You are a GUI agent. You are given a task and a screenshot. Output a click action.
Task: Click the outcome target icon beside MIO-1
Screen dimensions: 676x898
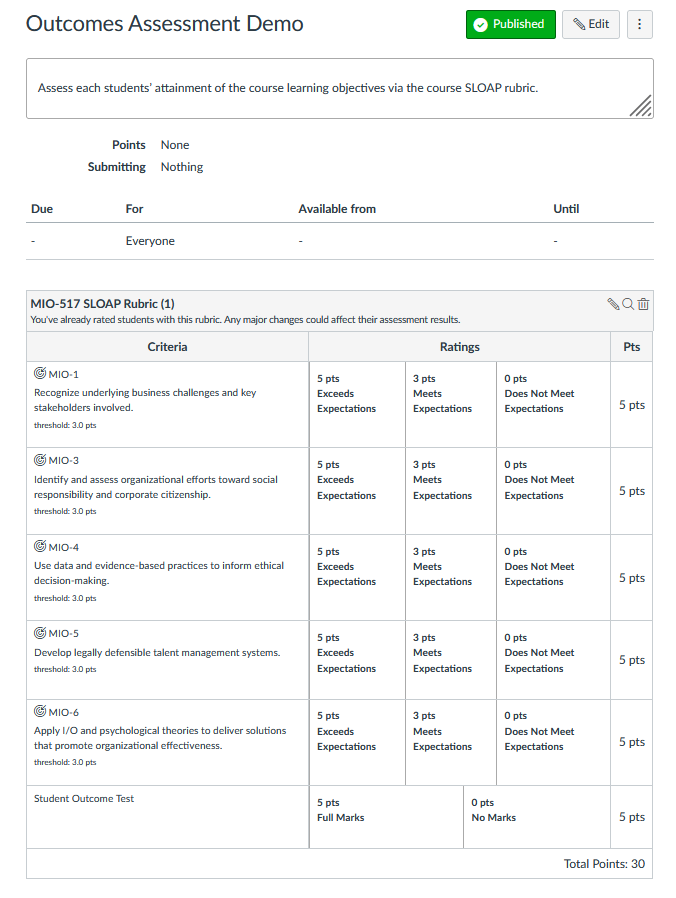tap(40, 373)
